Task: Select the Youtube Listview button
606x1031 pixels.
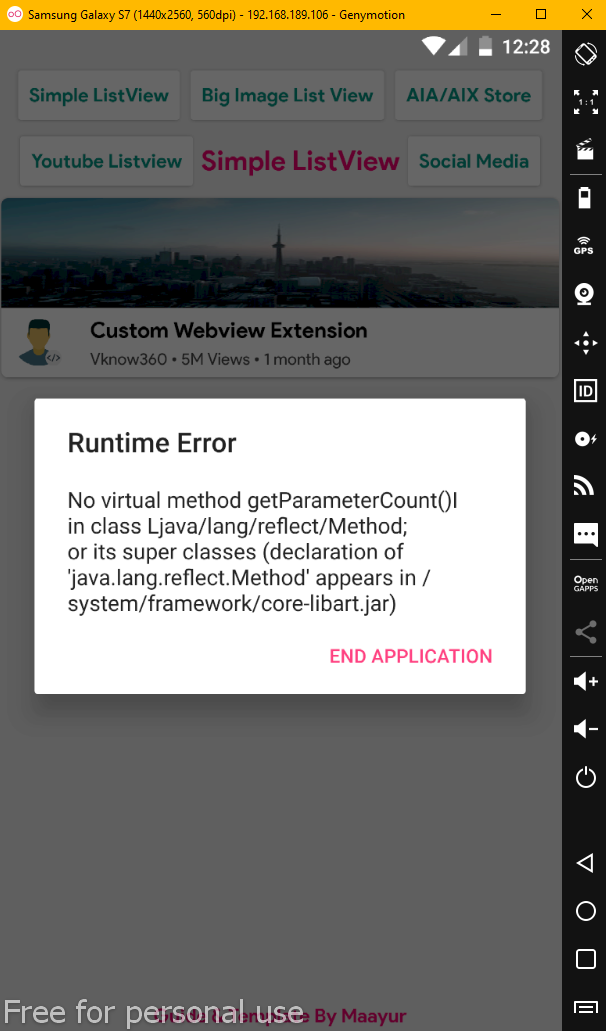Action: (x=106, y=161)
